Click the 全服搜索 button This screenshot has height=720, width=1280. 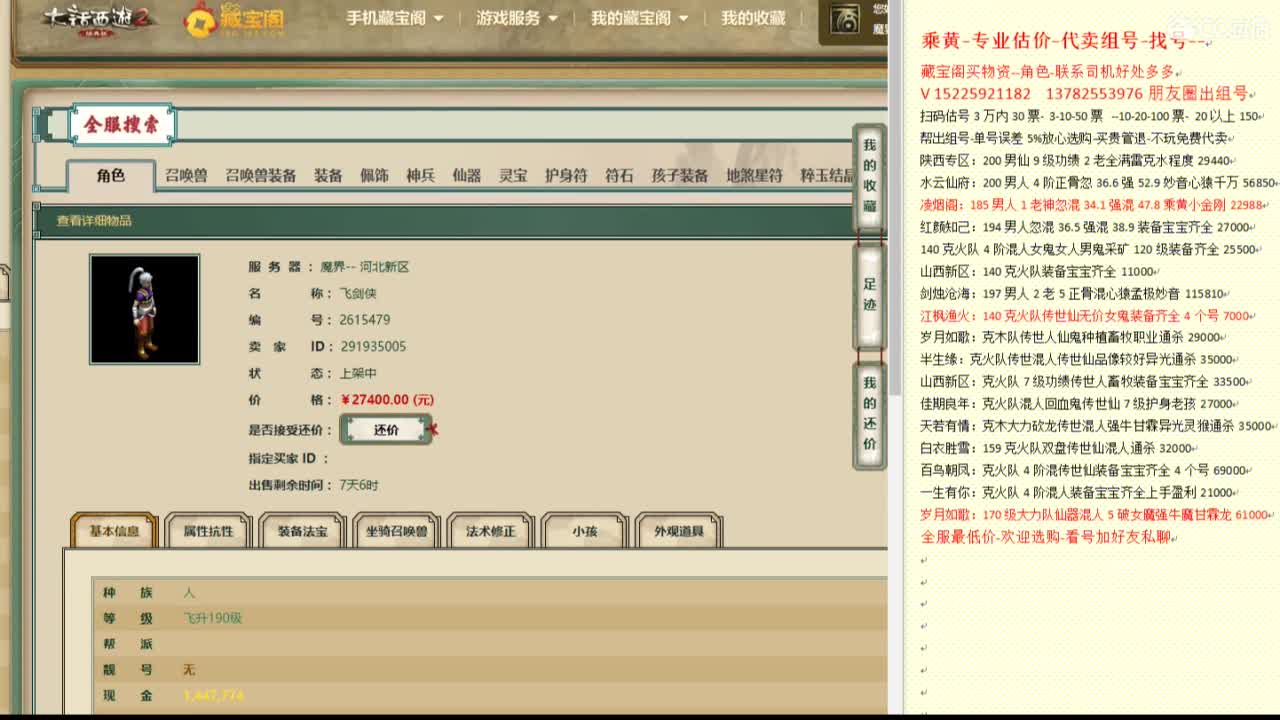point(121,125)
